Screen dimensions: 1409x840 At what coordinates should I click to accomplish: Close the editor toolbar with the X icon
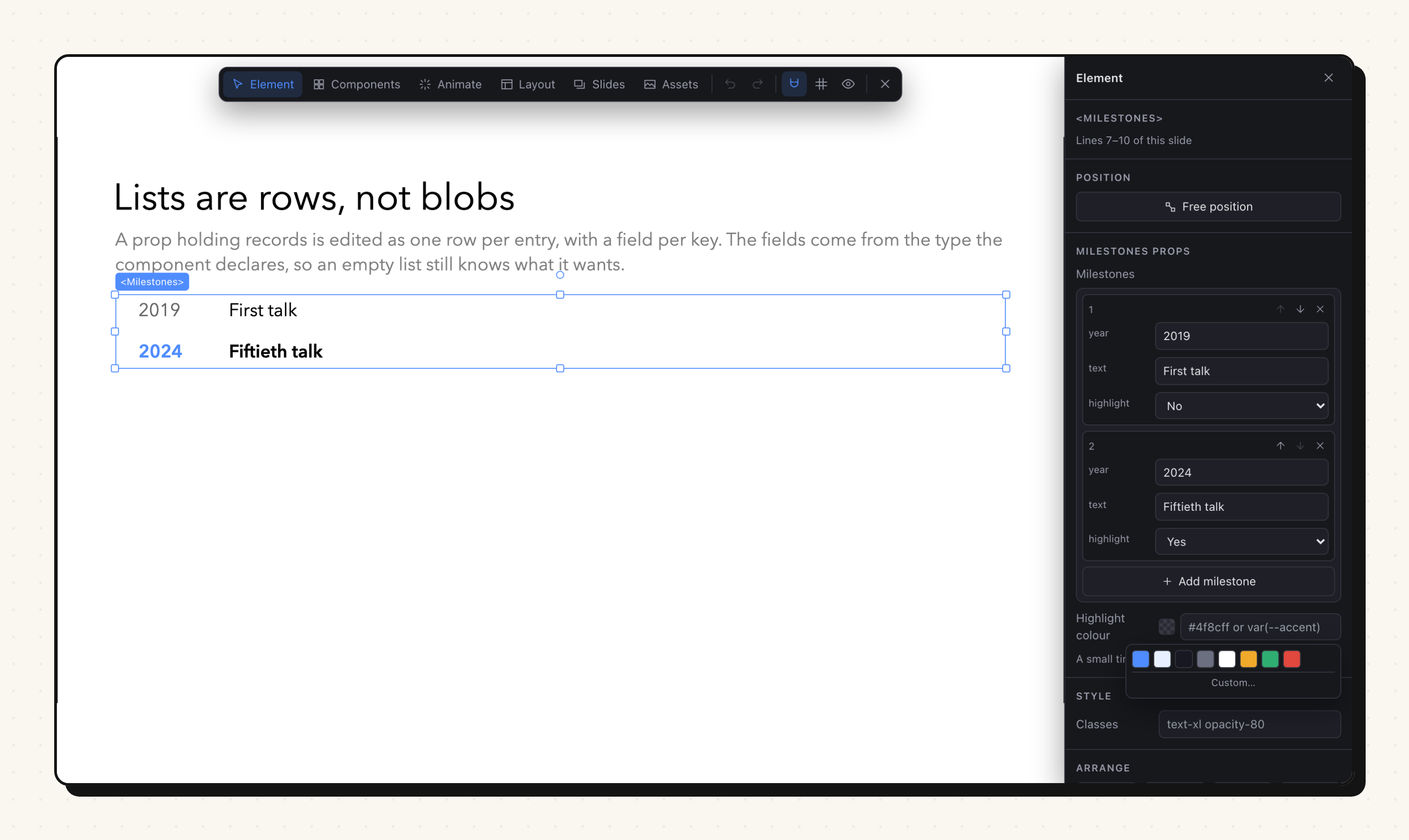(x=885, y=84)
